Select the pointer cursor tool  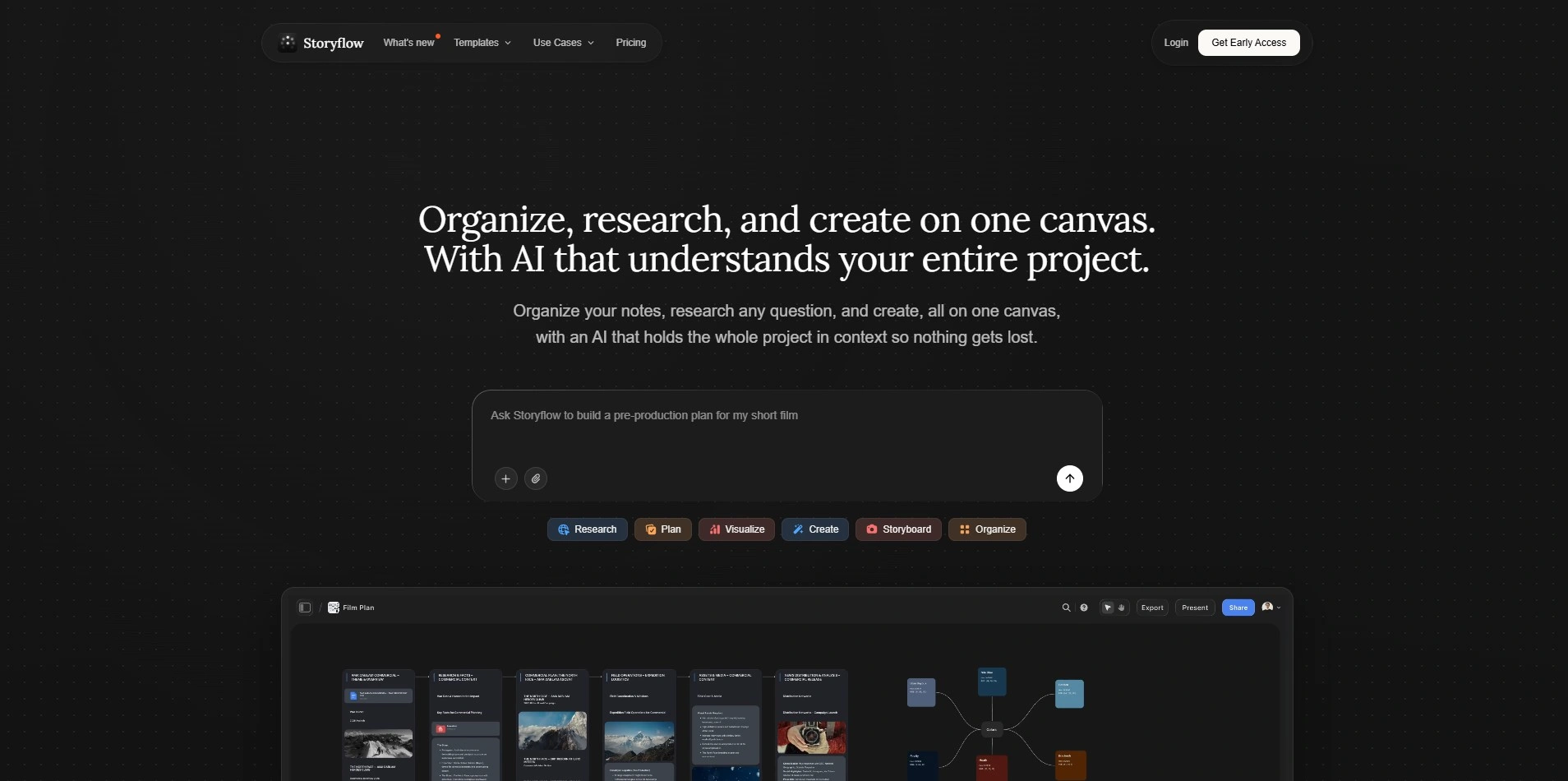(1108, 608)
